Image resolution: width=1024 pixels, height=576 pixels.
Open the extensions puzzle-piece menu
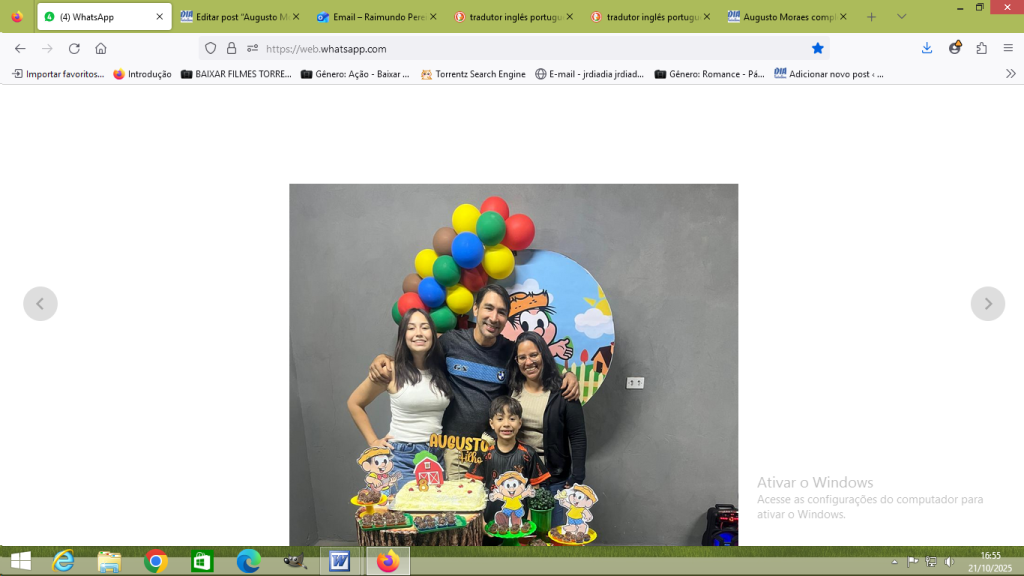click(981, 48)
